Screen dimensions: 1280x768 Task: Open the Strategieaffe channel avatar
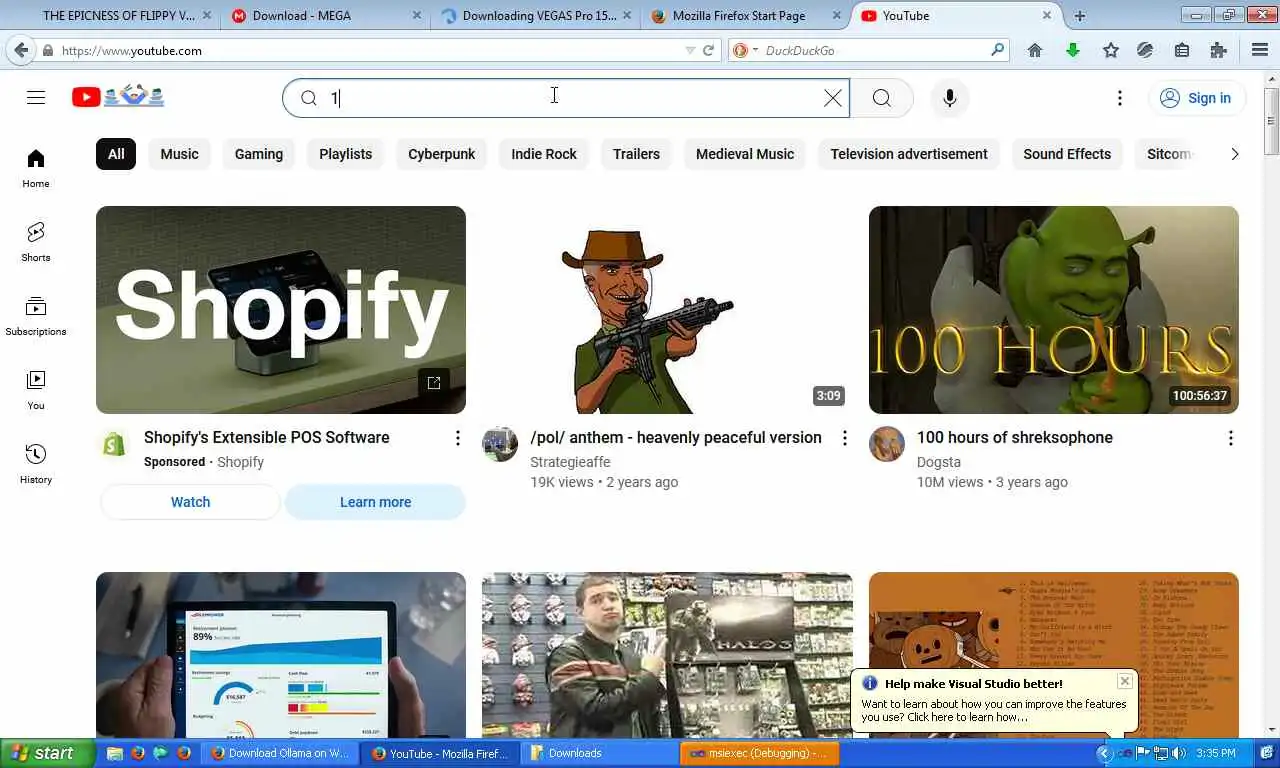click(500, 444)
